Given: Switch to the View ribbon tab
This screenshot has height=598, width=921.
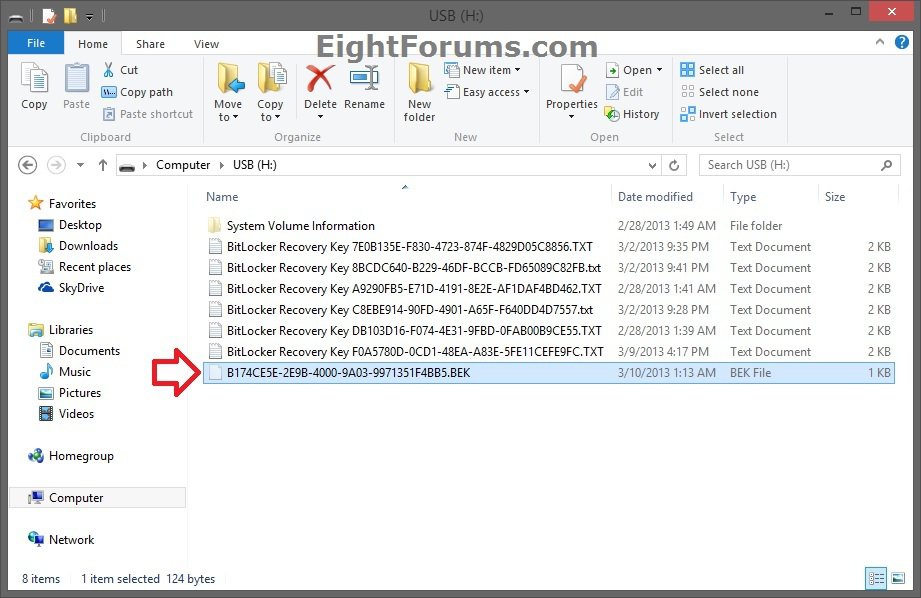Looking at the screenshot, I should click(206, 43).
